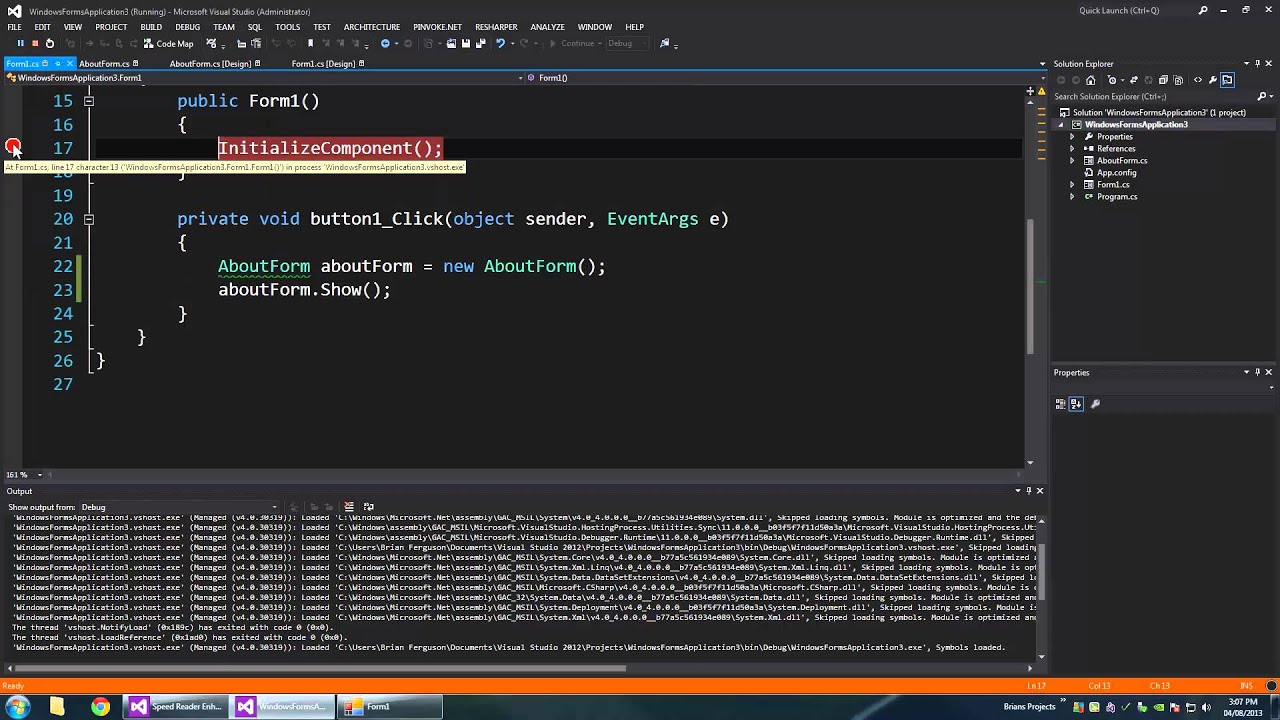Open the ARCHITECTURE menu
This screenshot has width=1280, height=720.
372,27
